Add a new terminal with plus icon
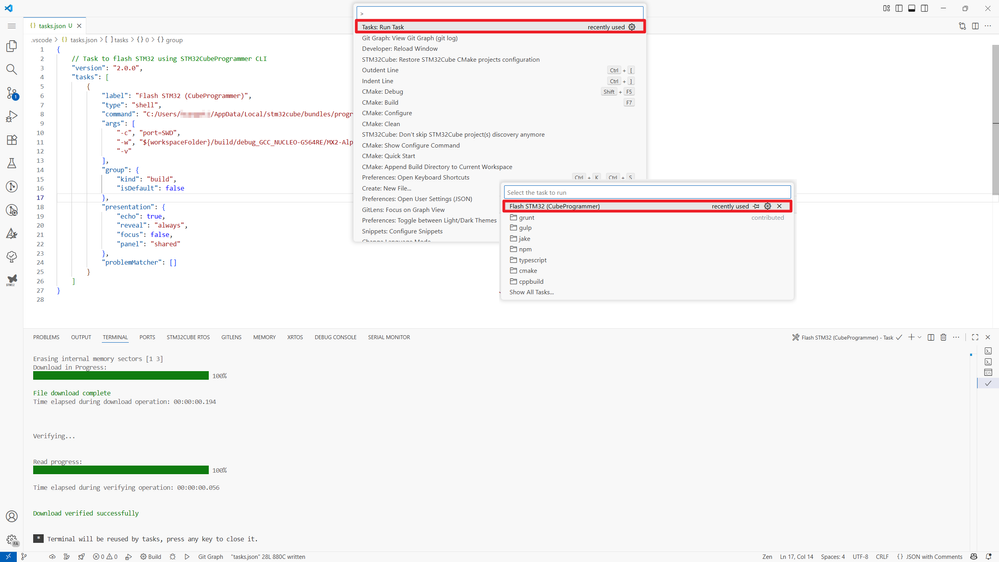Image resolution: width=999 pixels, height=562 pixels. pos(911,337)
